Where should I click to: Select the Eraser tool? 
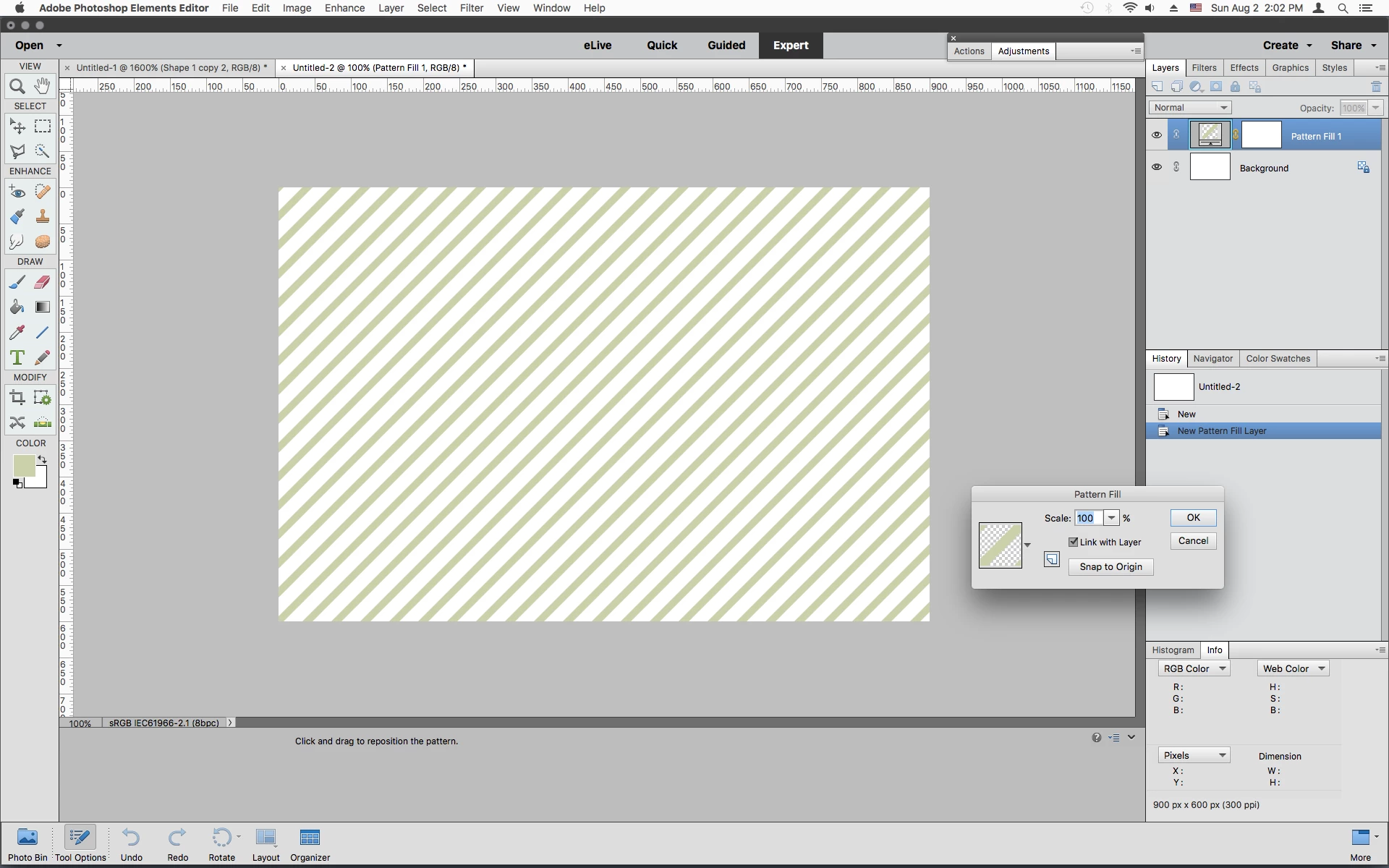42,282
